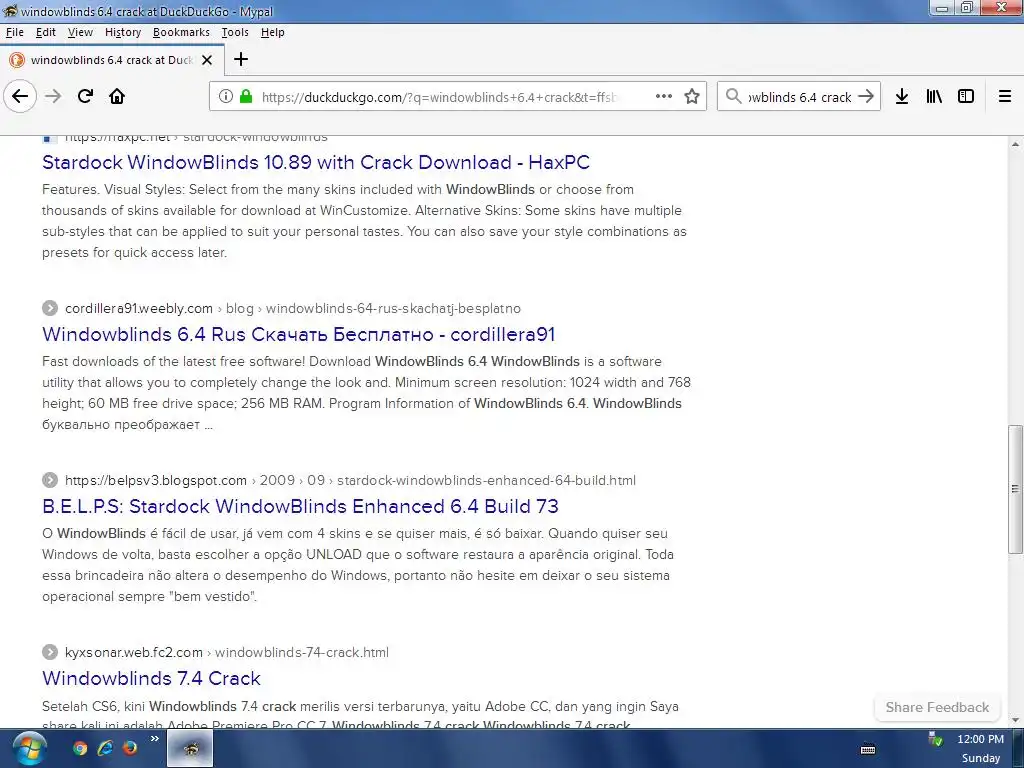Open the Tools menu

[234, 32]
